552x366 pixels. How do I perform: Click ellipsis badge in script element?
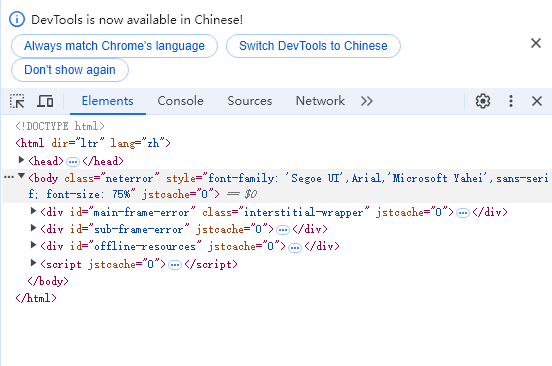pos(175,265)
